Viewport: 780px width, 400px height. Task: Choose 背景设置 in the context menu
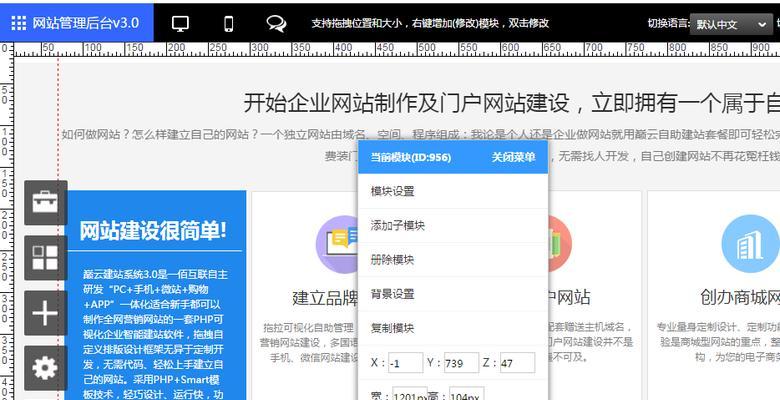453,294
